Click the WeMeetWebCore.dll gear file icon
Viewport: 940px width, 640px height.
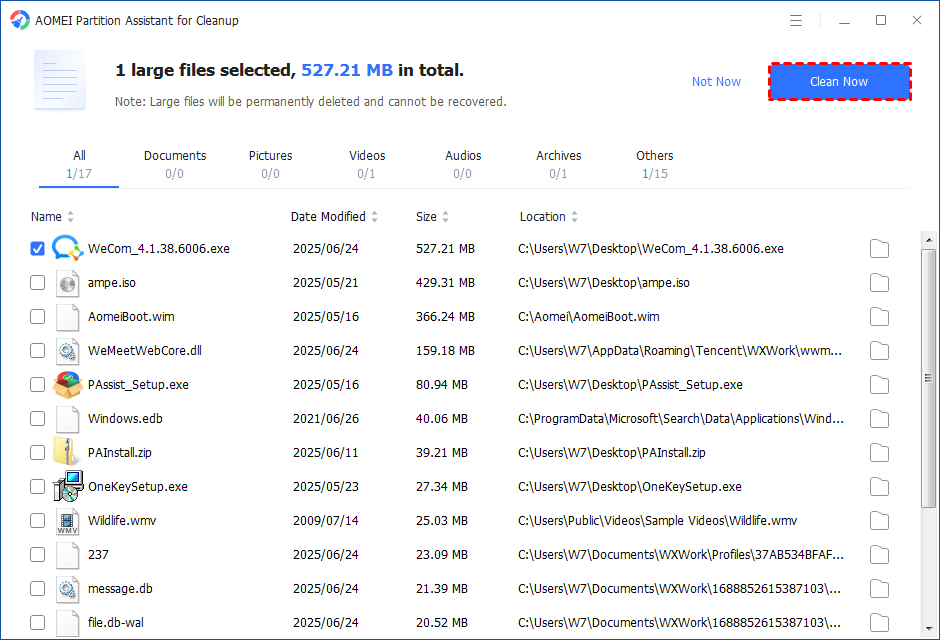67,351
